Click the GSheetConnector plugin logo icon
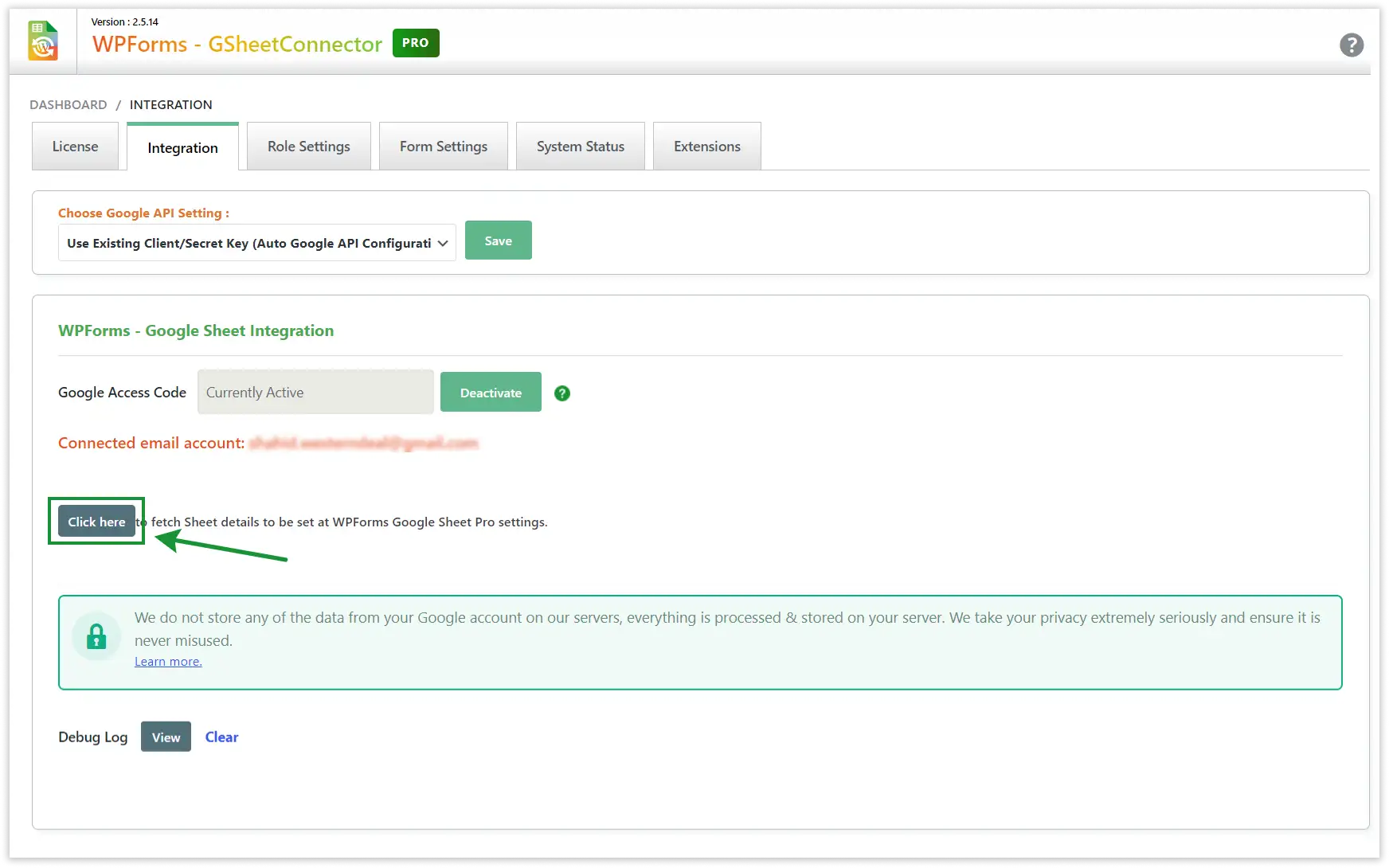The height and width of the screenshot is (868, 1389). tap(43, 41)
